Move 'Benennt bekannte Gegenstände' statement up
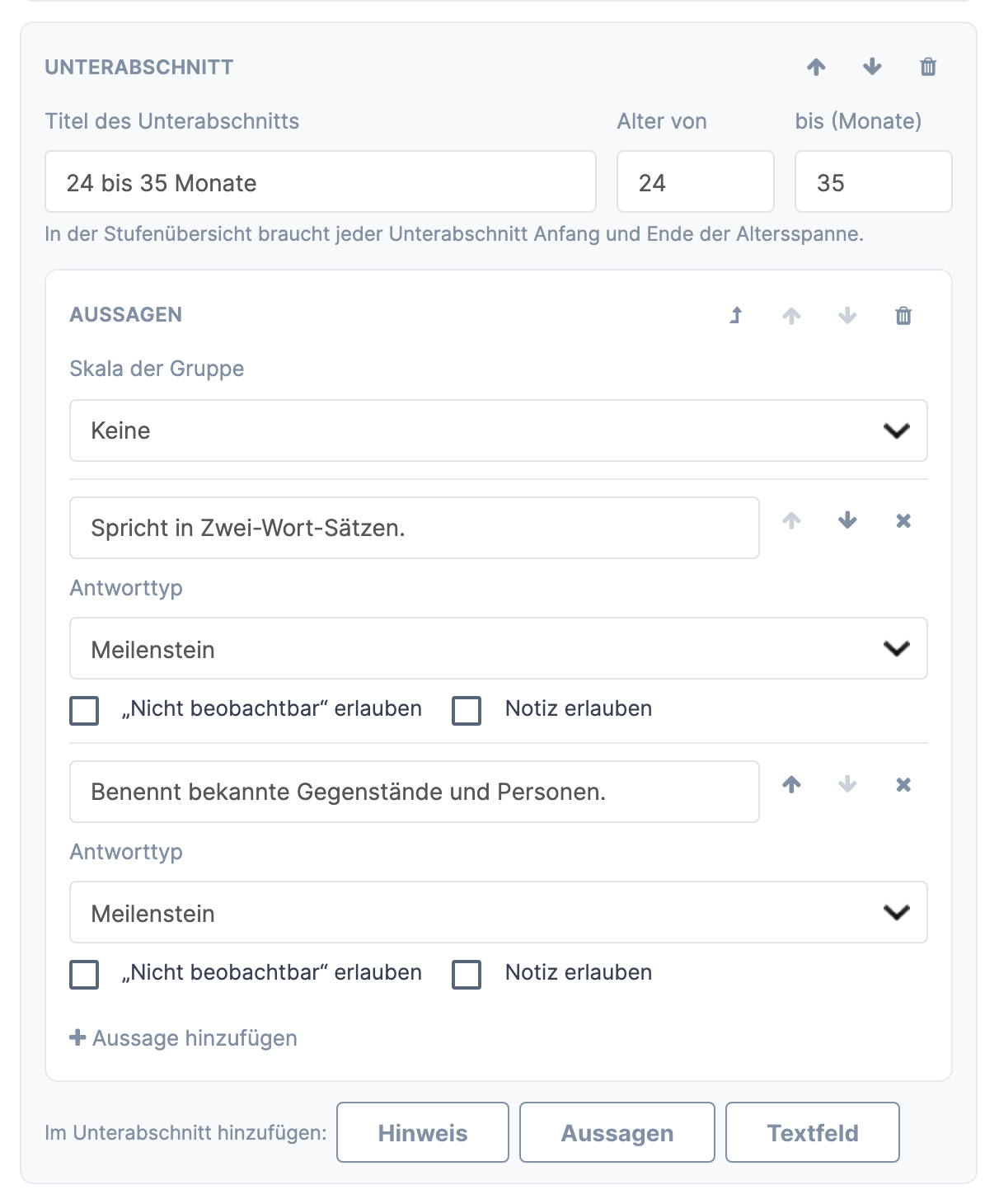999x1204 pixels. [x=791, y=784]
